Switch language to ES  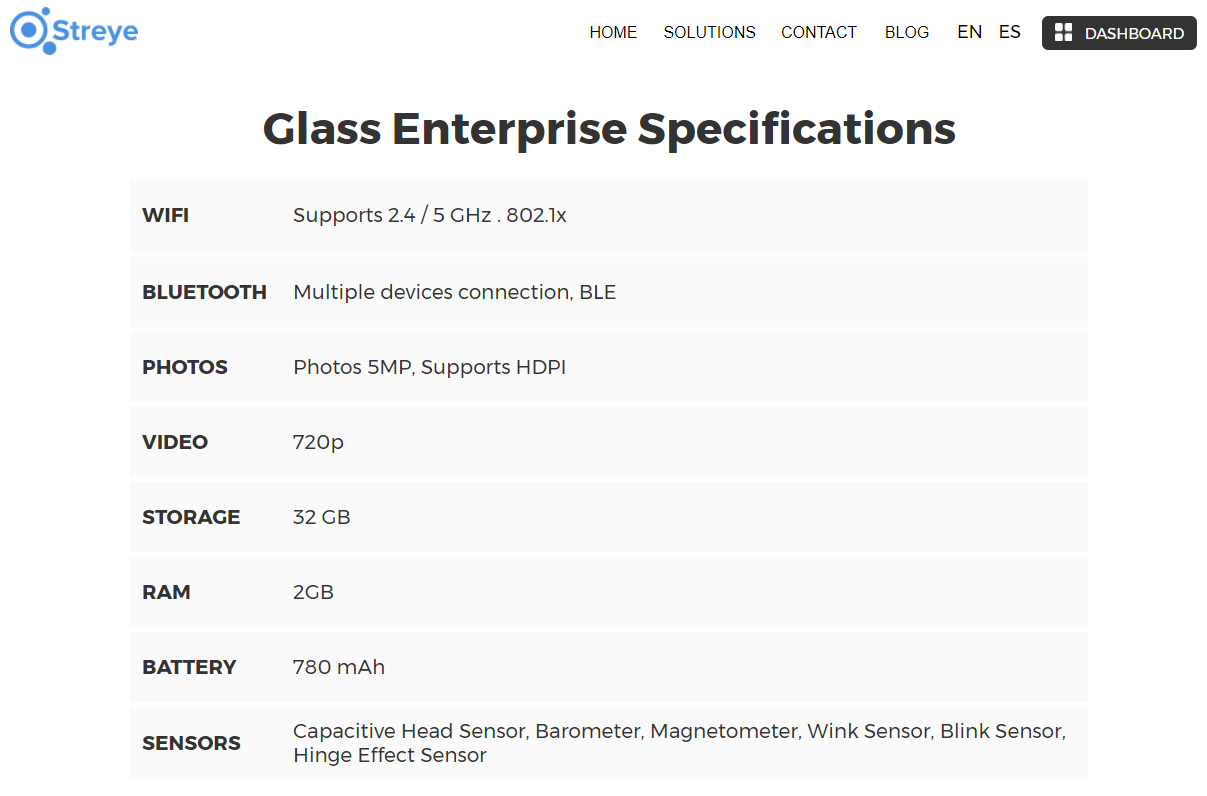pos(1010,32)
